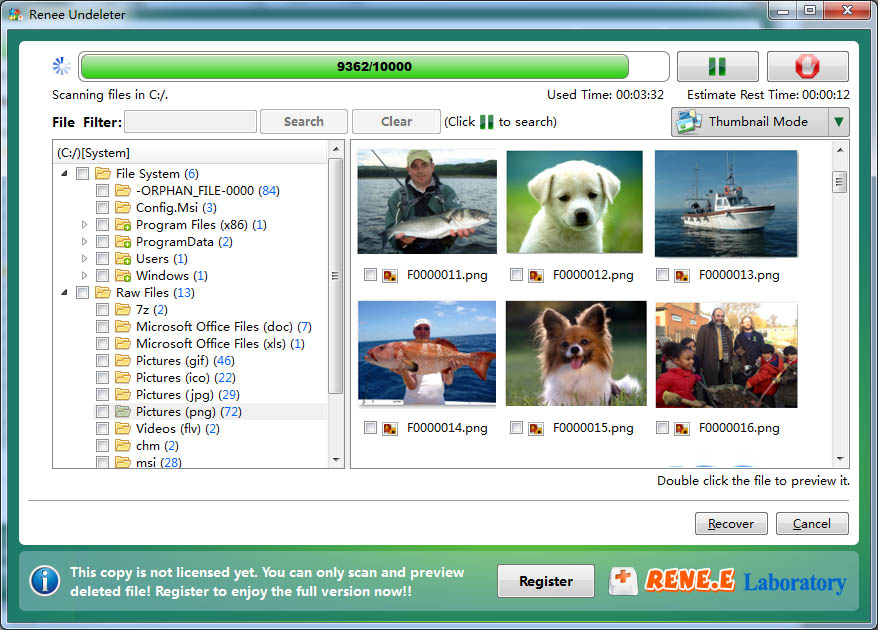878x630 pixels.
Task: Click the file type icon of F0000014.png
Action: (x=390, y=428)
